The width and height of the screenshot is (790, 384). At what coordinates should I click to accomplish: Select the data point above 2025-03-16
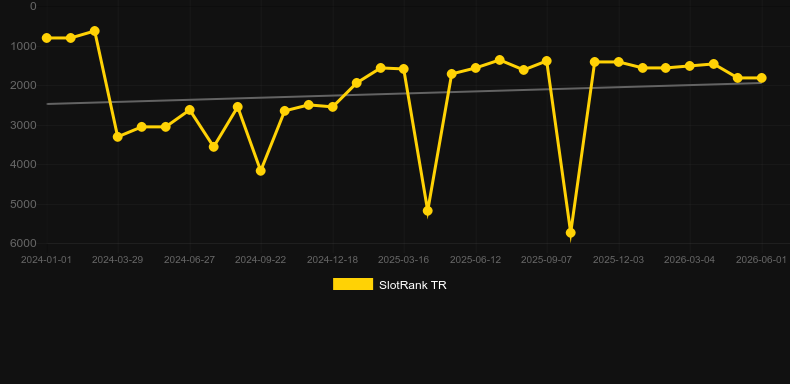pos(404,69)
